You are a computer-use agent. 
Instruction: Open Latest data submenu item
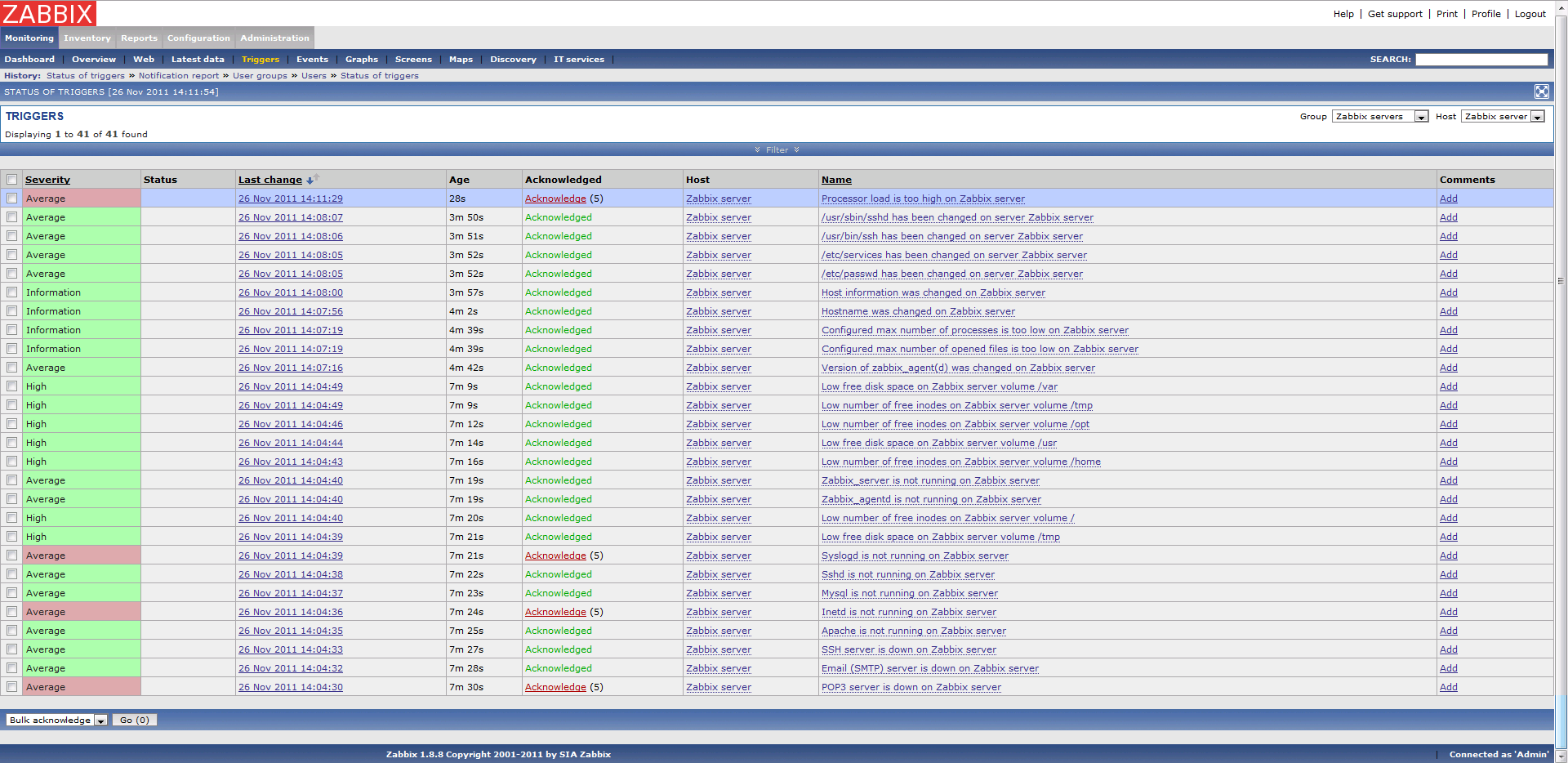click(x=198, y=60)
